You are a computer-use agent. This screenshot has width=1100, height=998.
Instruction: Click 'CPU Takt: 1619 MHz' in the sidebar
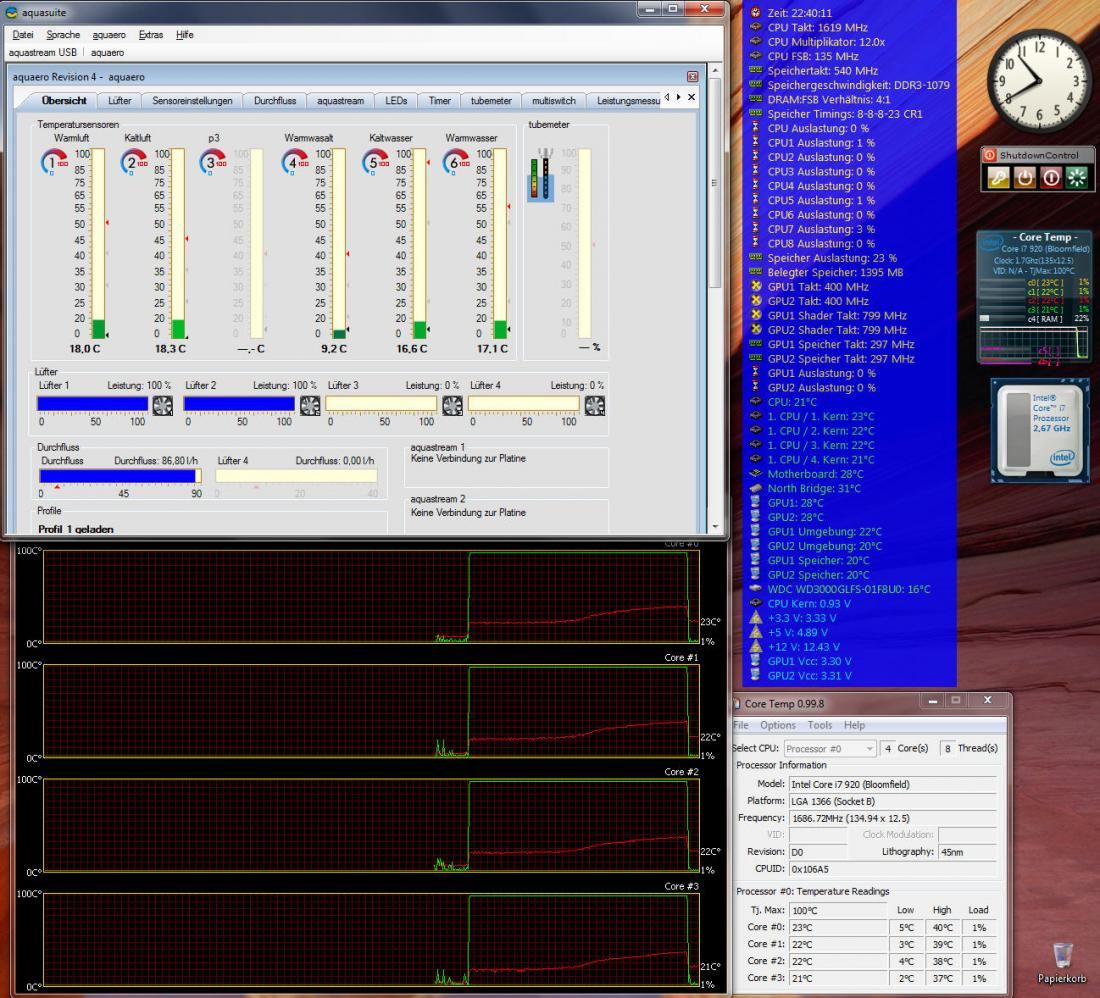[817, 27]
